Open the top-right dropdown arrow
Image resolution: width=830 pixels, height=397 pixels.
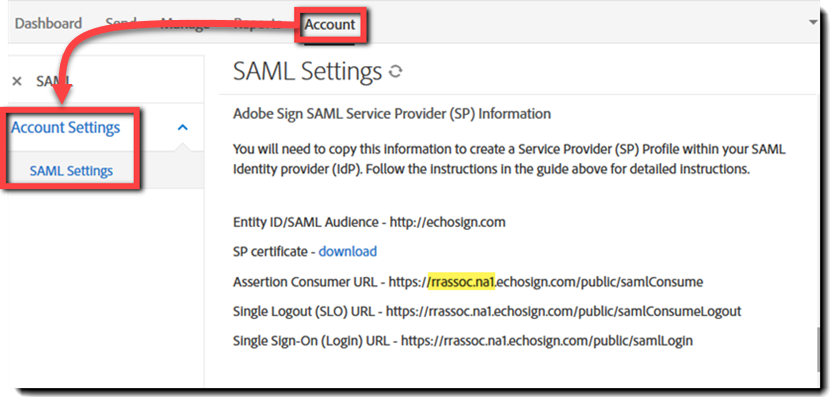coord(814,22)
